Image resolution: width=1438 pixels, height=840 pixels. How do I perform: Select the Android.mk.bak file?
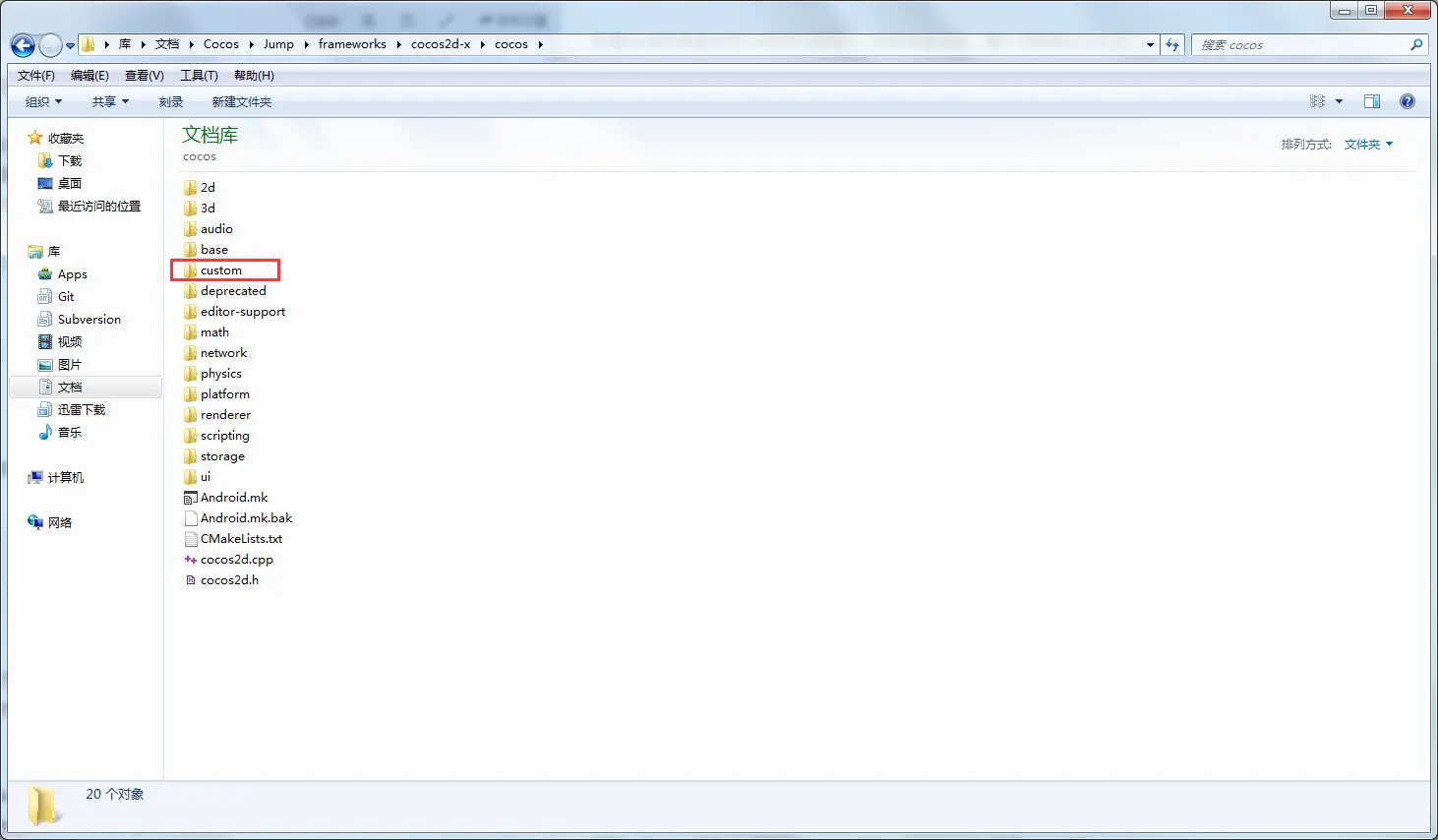tap(238, 517)
